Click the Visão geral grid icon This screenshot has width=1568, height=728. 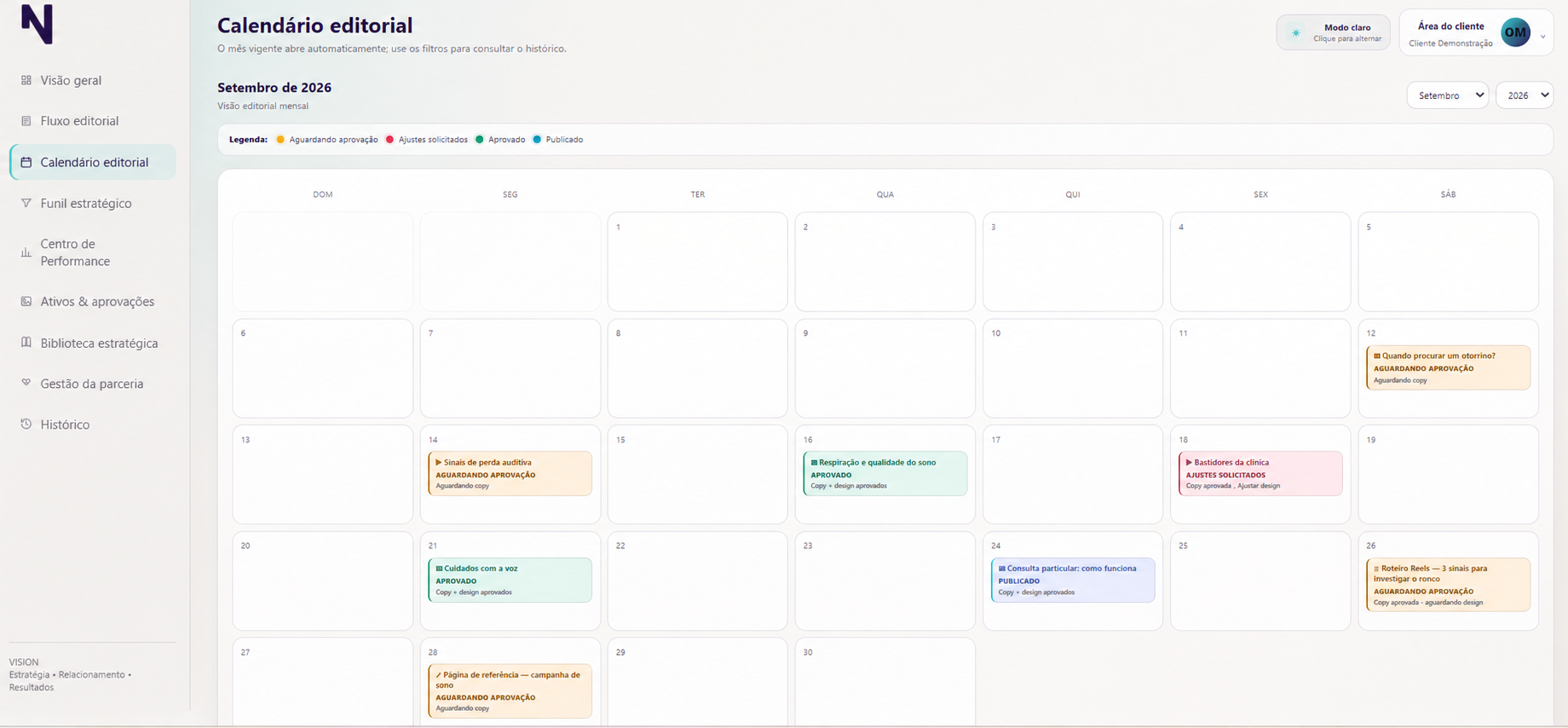point(26,80)
